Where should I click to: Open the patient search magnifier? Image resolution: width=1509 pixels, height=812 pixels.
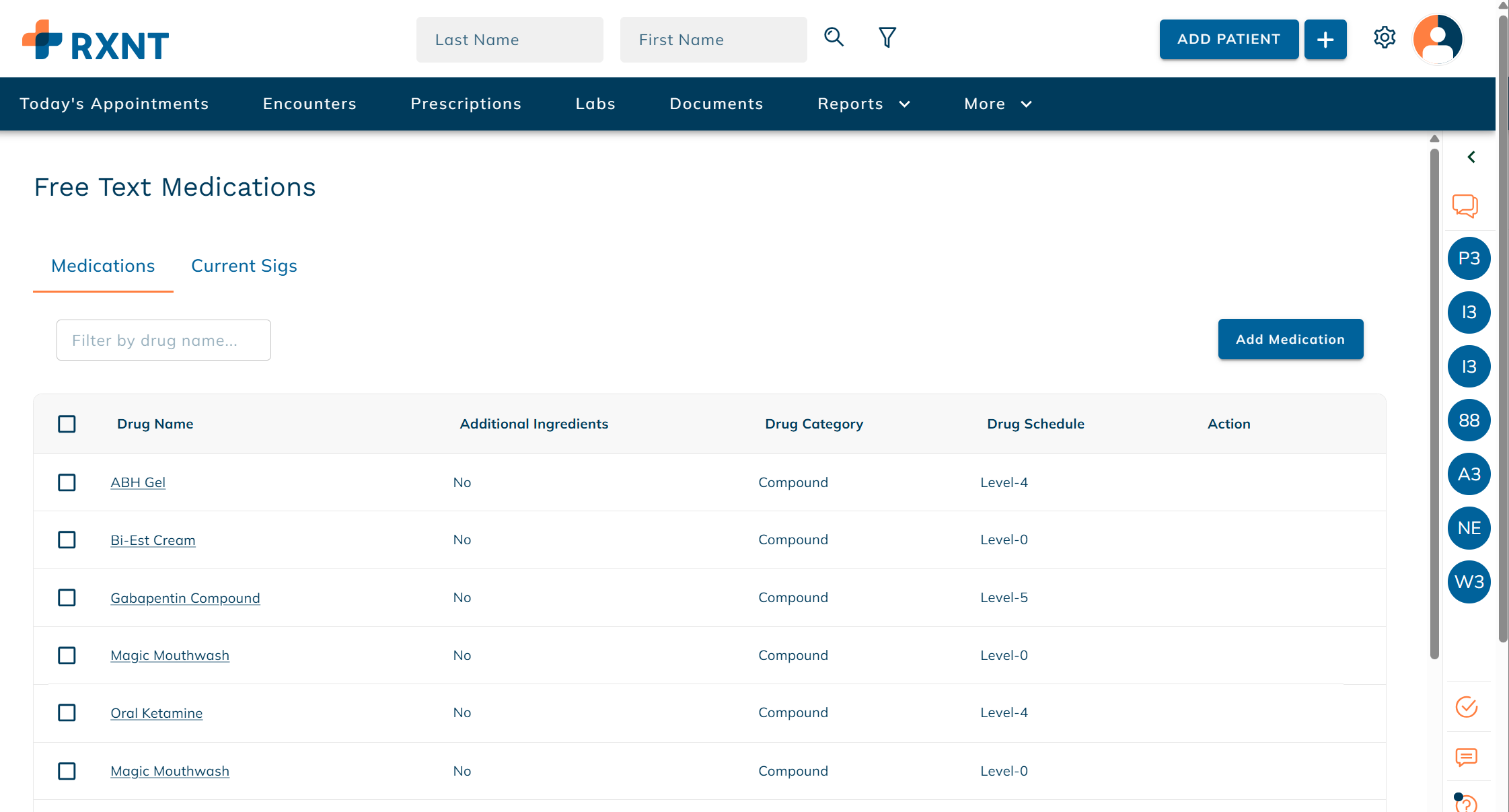click(x=834, y=38)
